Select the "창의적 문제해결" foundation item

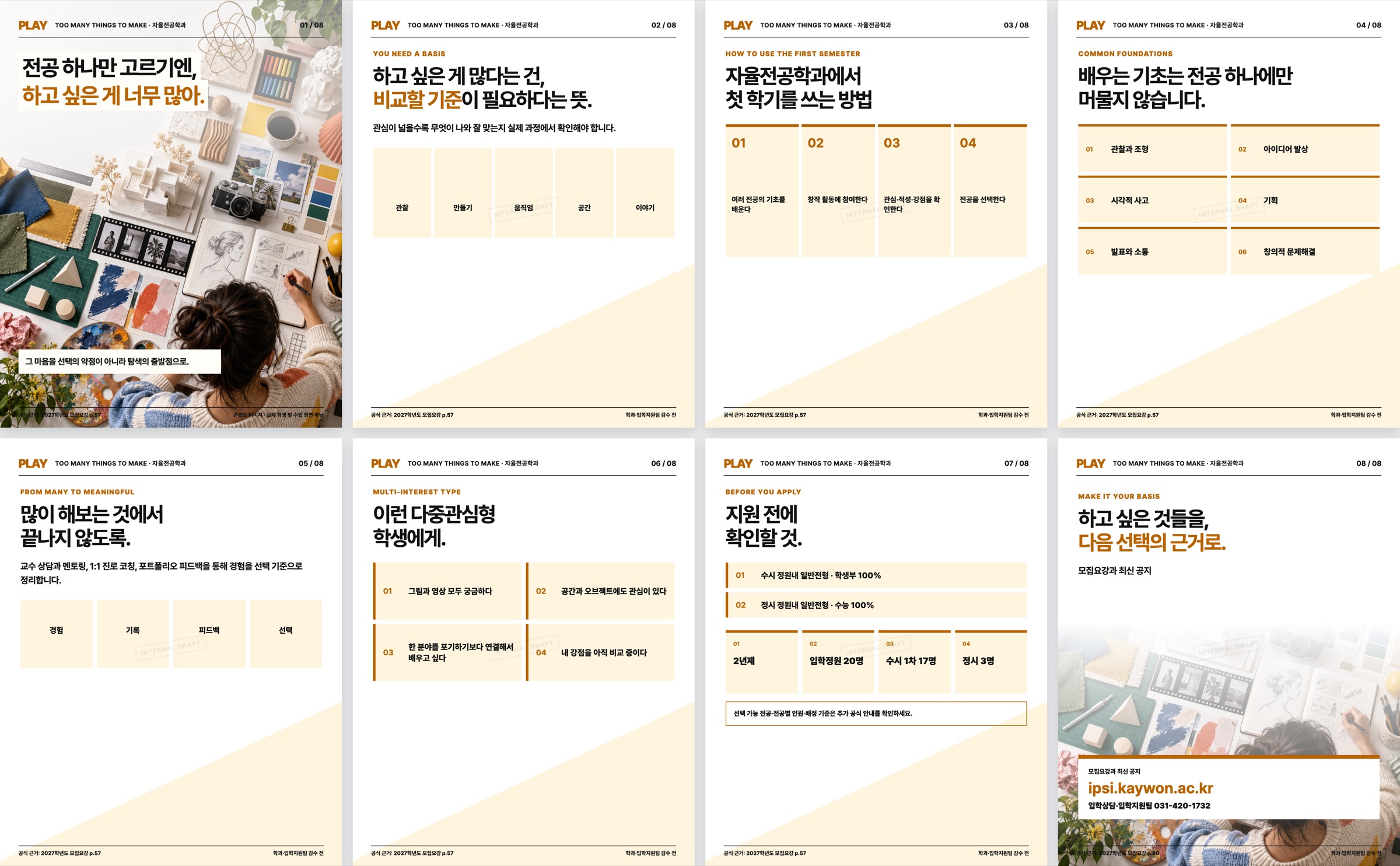coord(1305,252)
